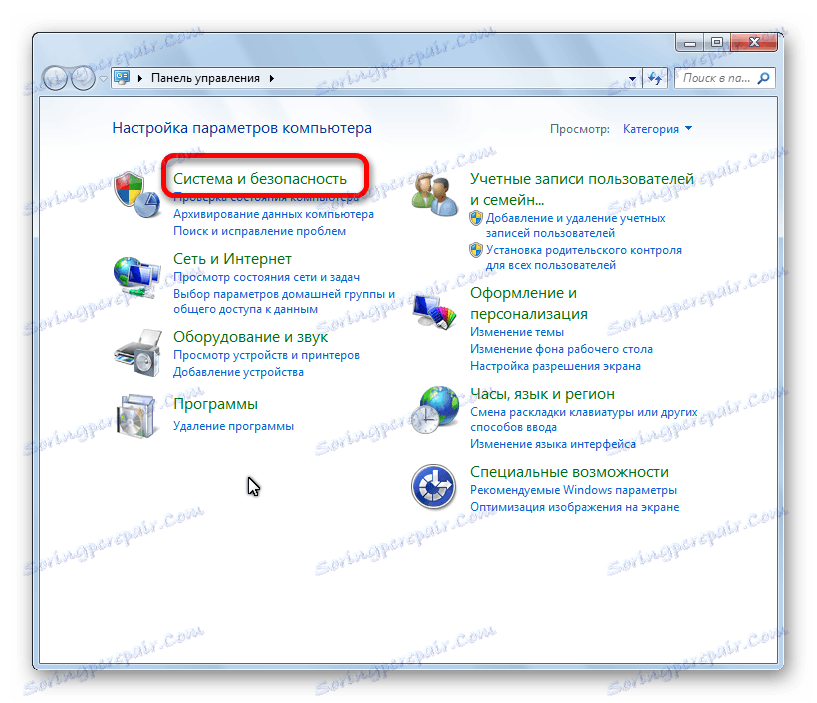Expand arrow before Панель управления breadcrumb
Viewport: 817px width, 703px height.
point(140,78)
